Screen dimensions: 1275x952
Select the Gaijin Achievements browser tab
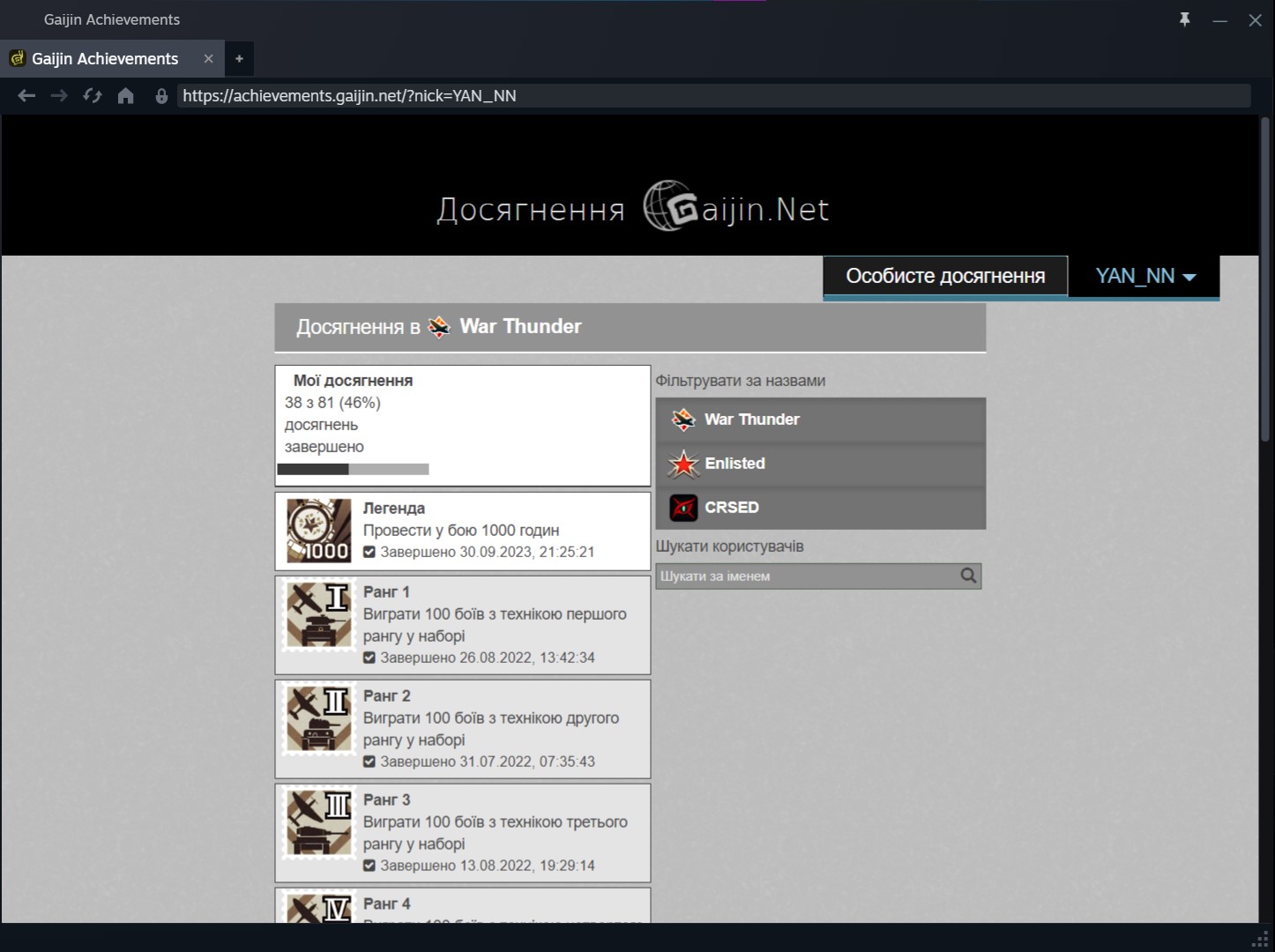point(112,59)
